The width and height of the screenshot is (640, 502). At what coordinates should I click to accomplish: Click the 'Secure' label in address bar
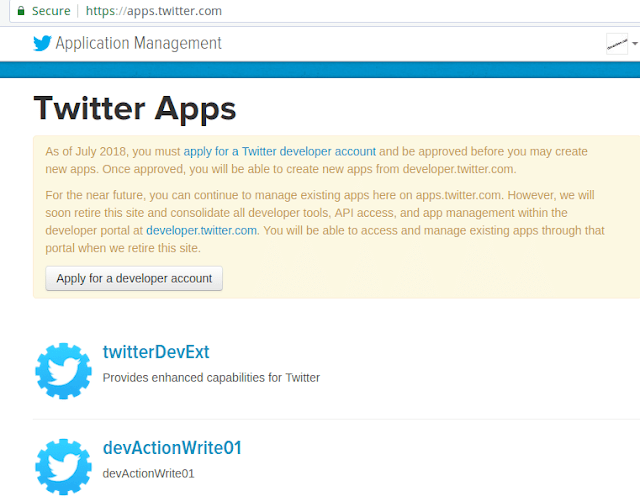[51, 11]
